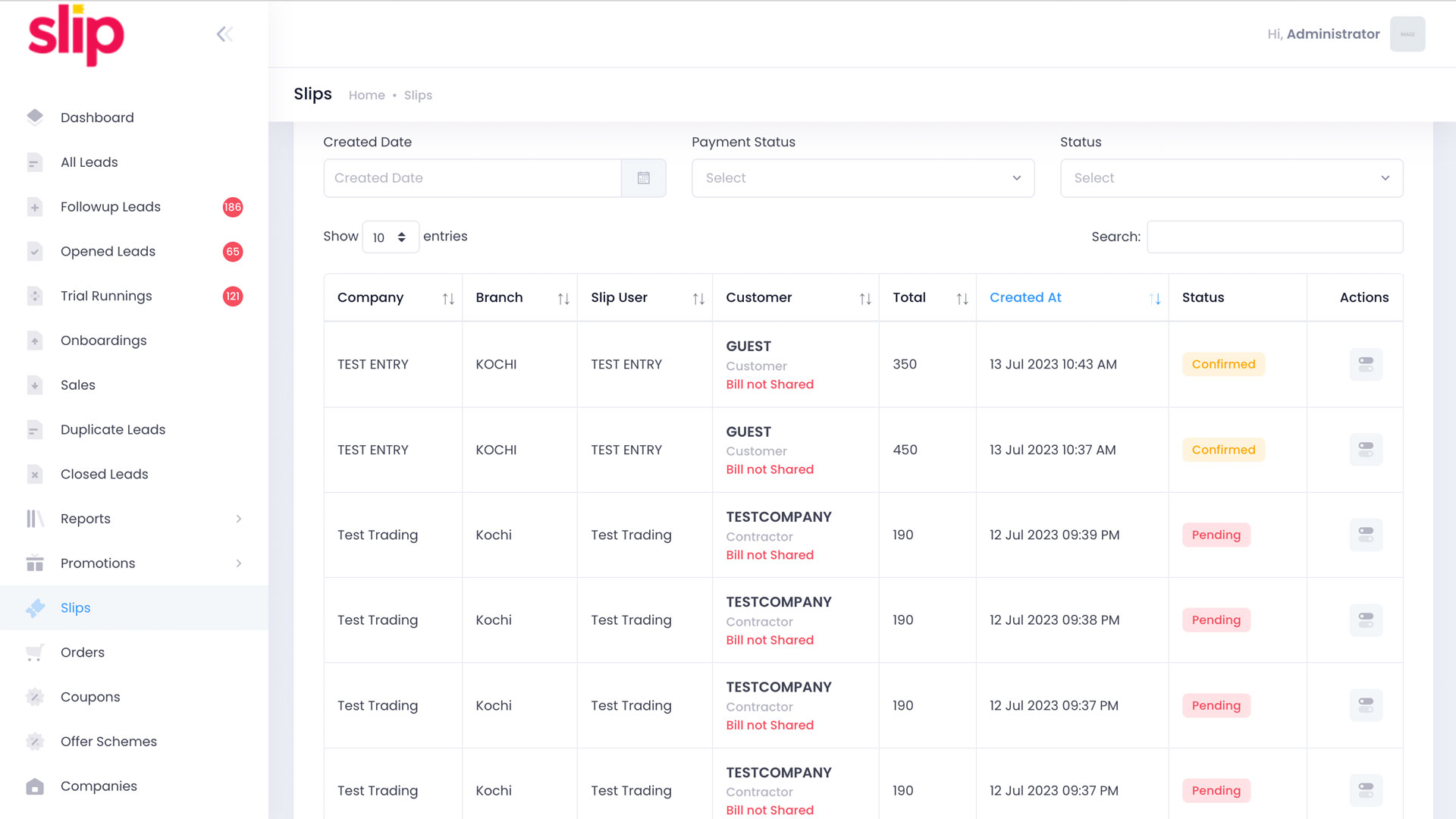
Task: Click TESTCOMPANY customer in 09:38 PM row
Action: [x=779, y=602]
